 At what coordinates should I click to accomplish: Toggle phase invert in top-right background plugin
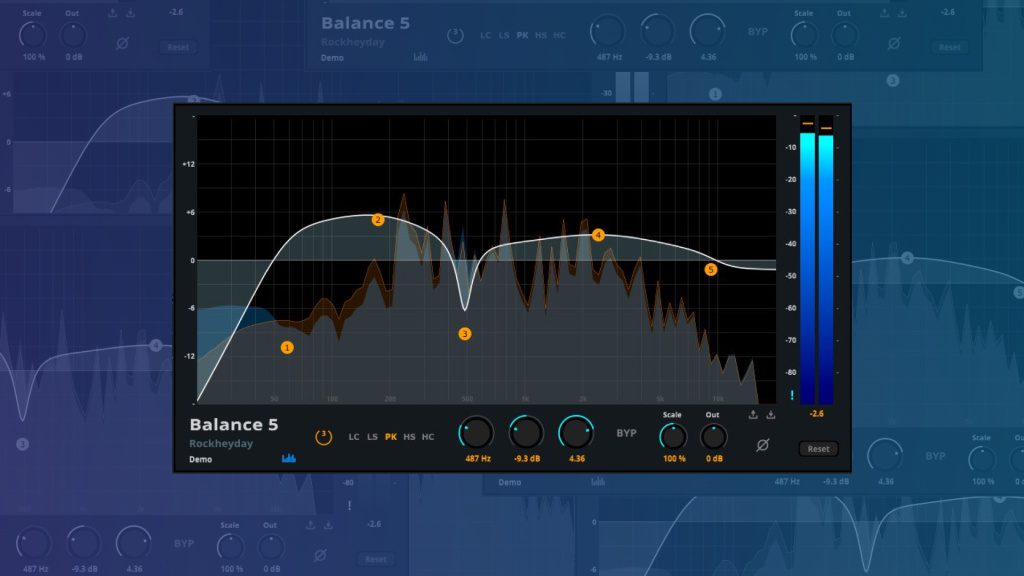pos(894,43)
